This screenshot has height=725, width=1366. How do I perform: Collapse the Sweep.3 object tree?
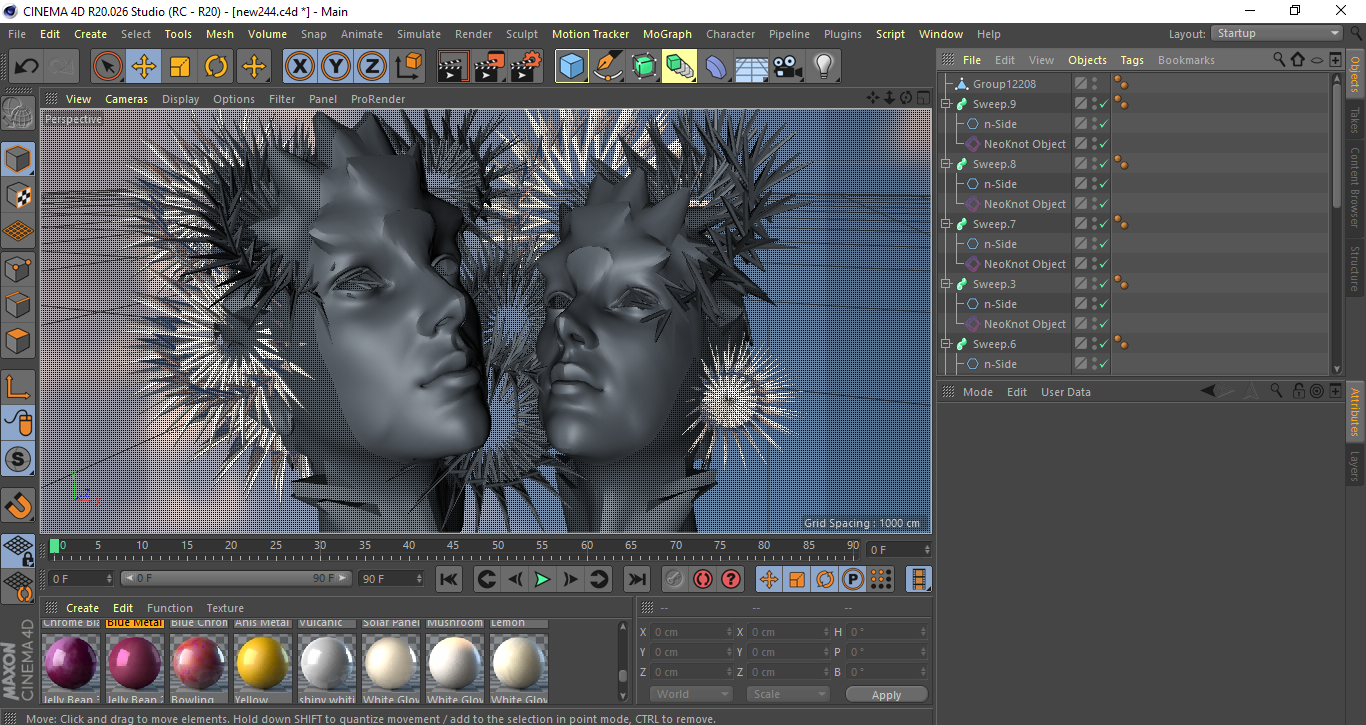(x=946, y=284)
